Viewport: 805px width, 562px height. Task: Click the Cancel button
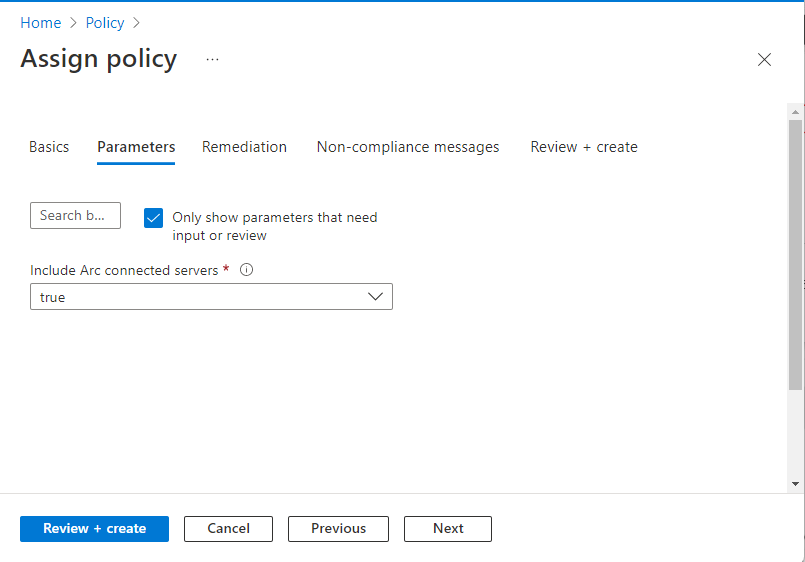pyautogui.click(x=228, y=529)
